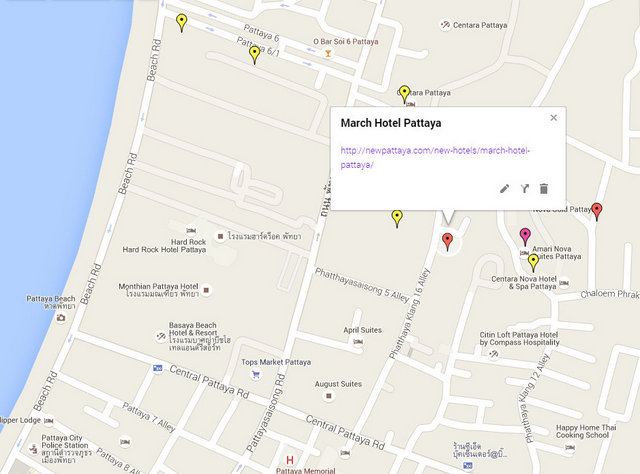Click the directions icon in March Hotel popup
This screenshot has height=474, width=640.
point(524,189)
